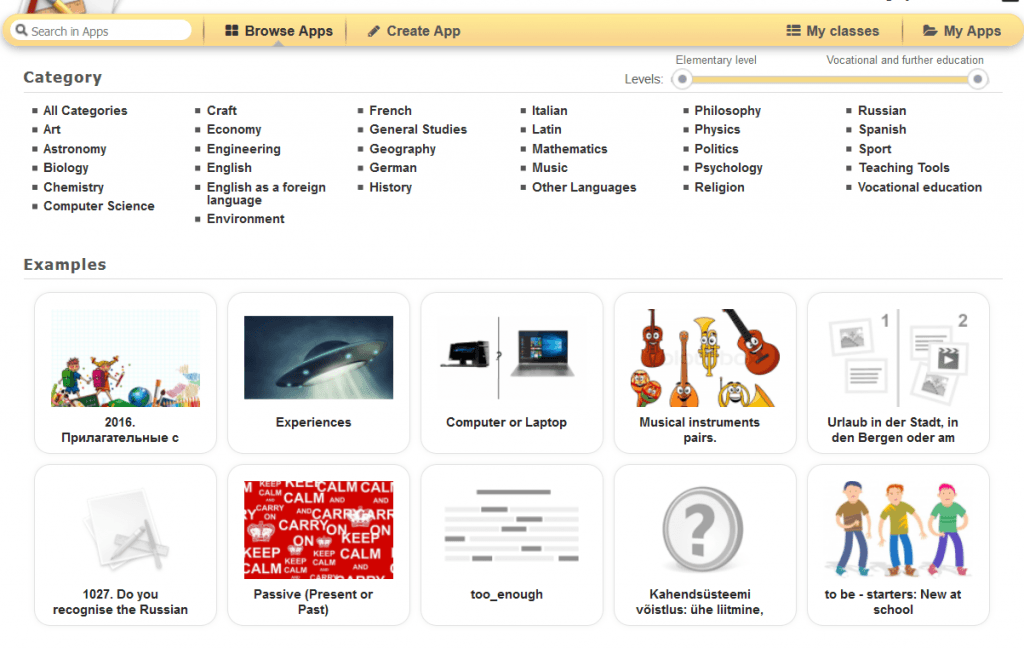
Task: Pick the Sport category
Action: pyautogui.click(x=875, y=149)
